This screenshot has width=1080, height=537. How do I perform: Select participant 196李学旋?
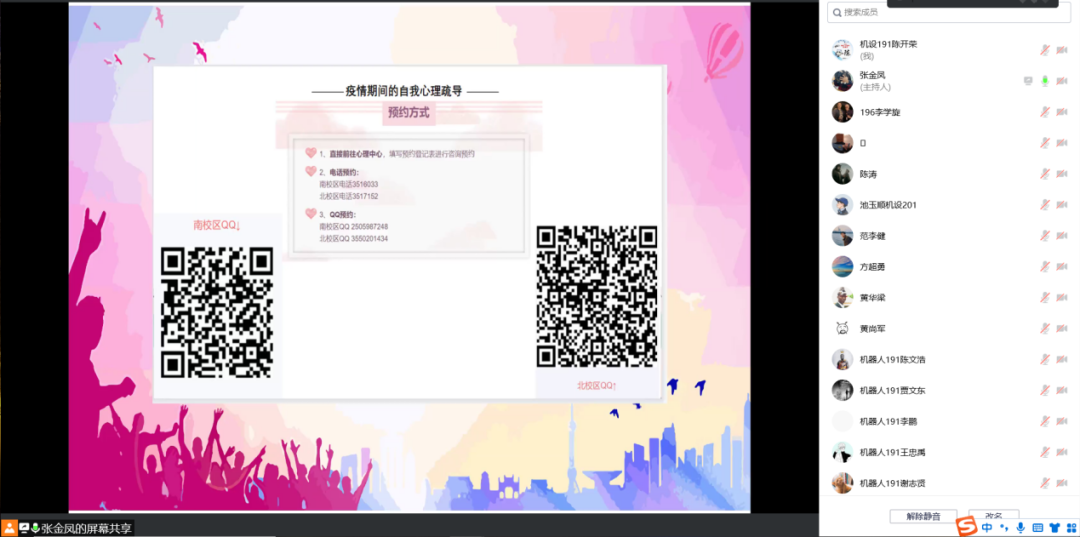[x=948, y=112]
